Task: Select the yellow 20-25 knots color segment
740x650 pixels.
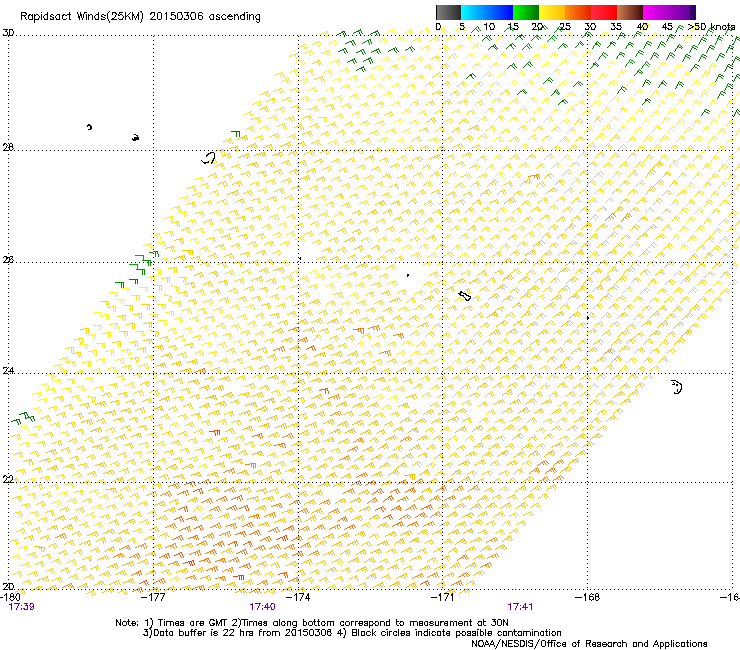Action: pos(552,12)
